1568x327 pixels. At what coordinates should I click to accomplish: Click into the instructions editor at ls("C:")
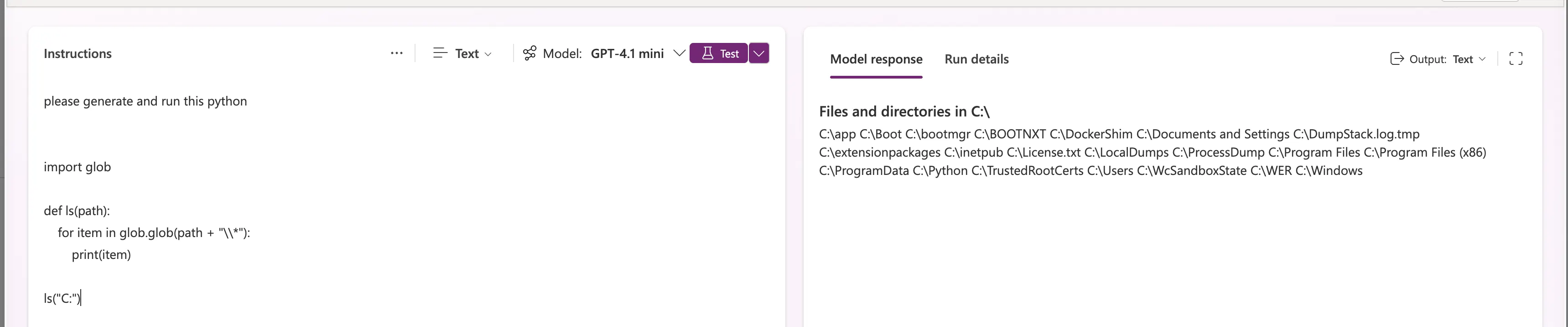pos(62,298)
